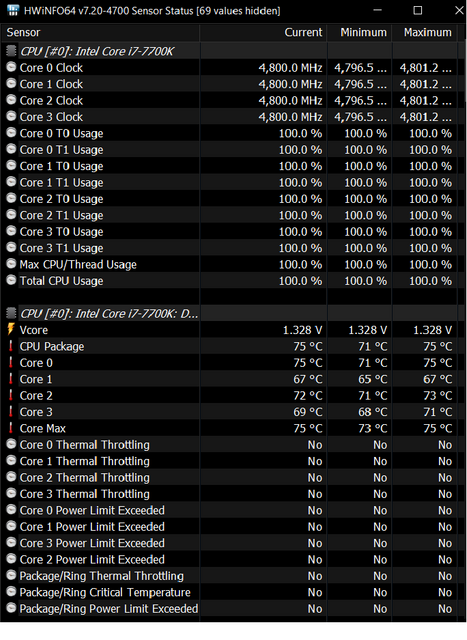Click the Vcore current value 1.328 V
Screen dimensions: 467x640
tap(302, 330)
